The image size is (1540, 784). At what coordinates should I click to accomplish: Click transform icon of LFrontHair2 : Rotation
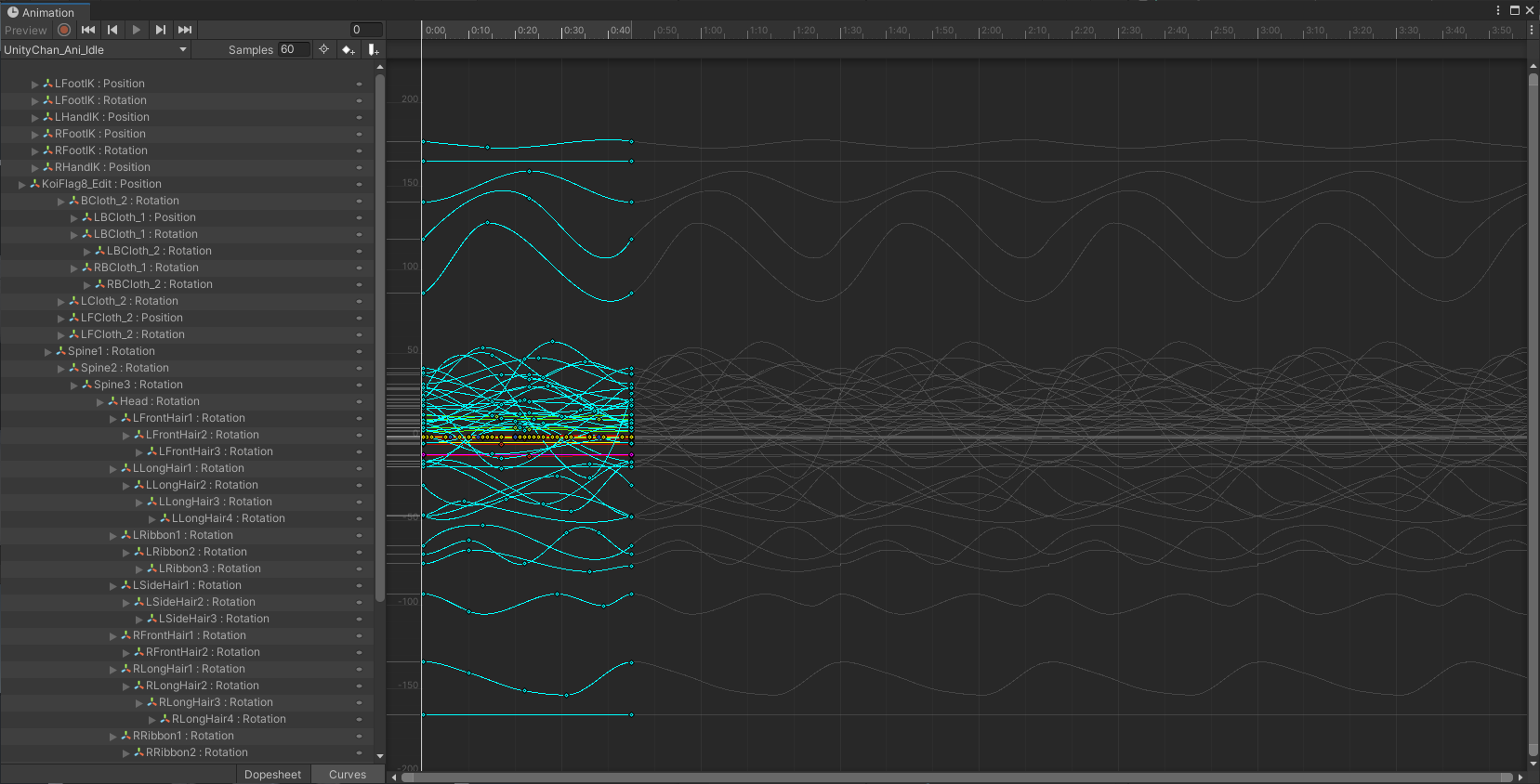[x=138, y=435]
